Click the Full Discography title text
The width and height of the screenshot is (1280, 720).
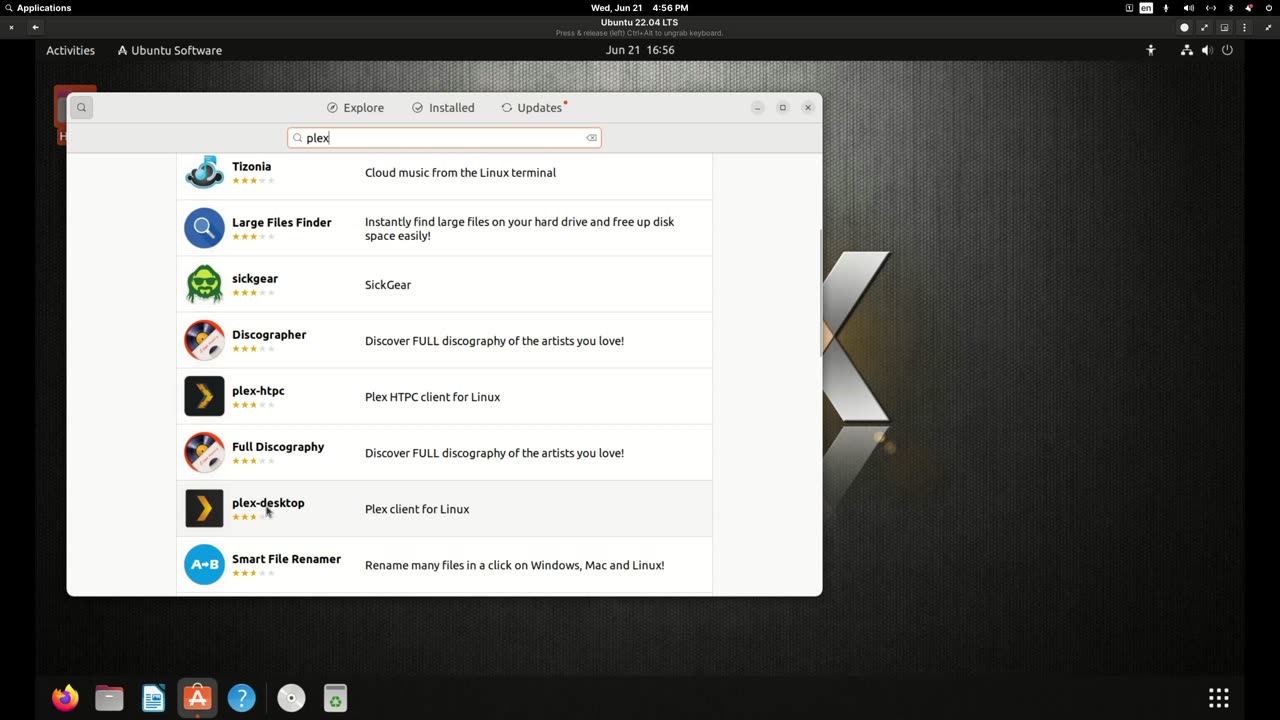coord(278,447)
